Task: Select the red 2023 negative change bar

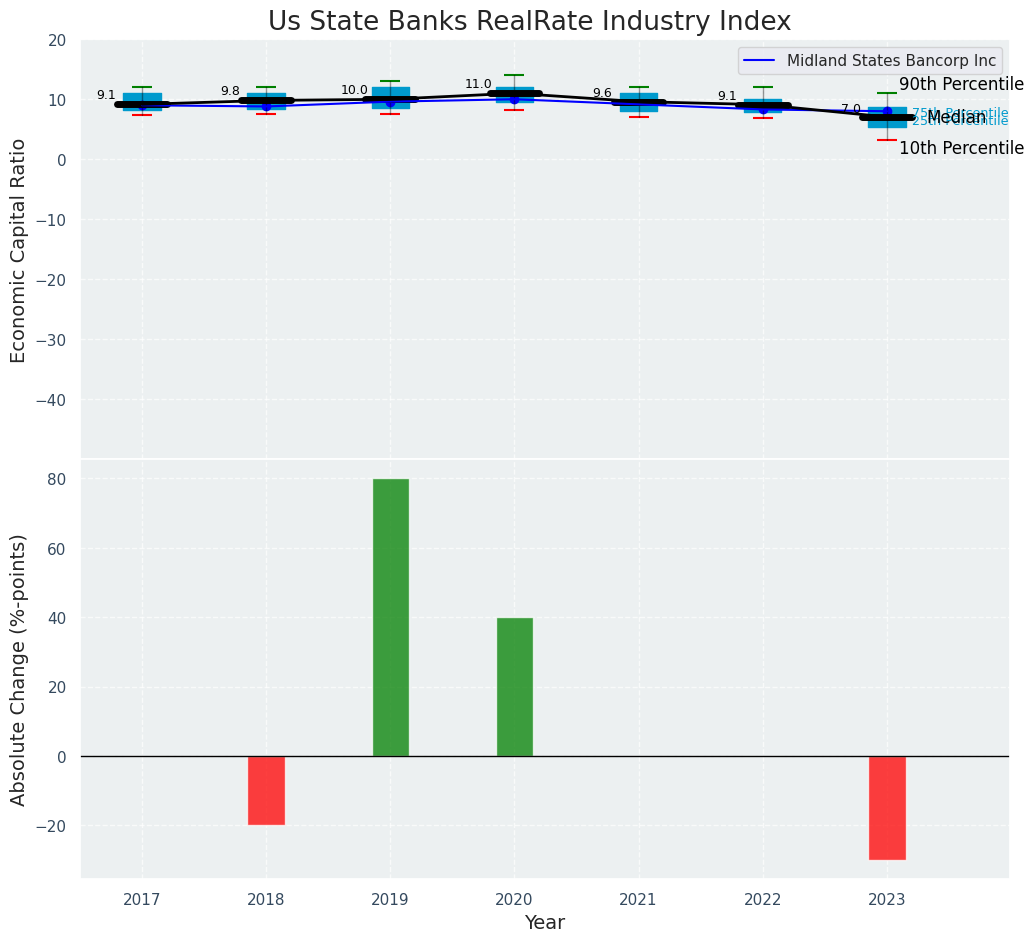Action: tap(886, 807)
